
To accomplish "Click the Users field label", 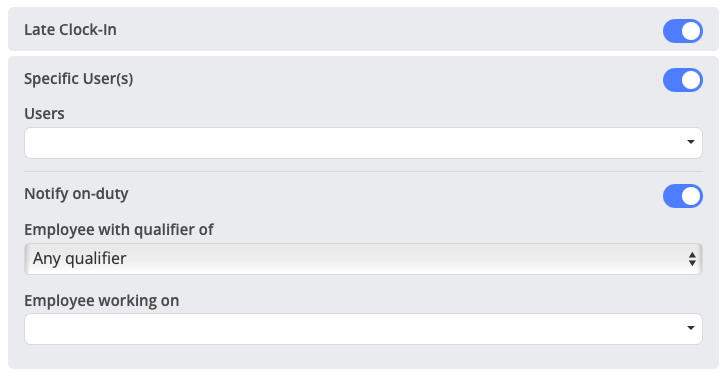I will pyautogui.click(x=44, y=114).
